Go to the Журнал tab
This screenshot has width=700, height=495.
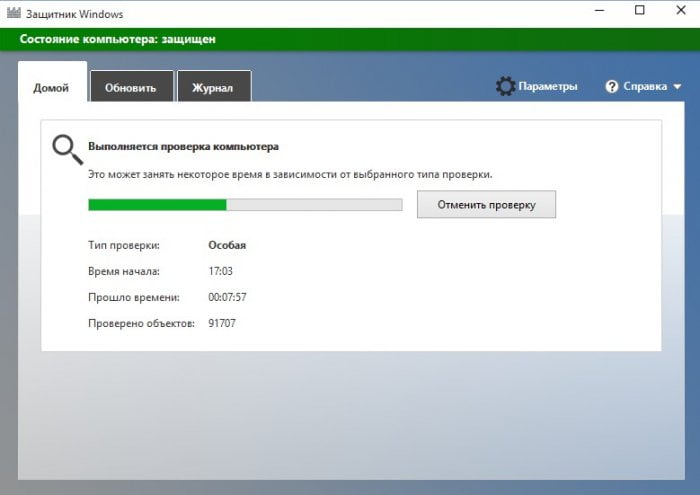(x=213, y=88)
